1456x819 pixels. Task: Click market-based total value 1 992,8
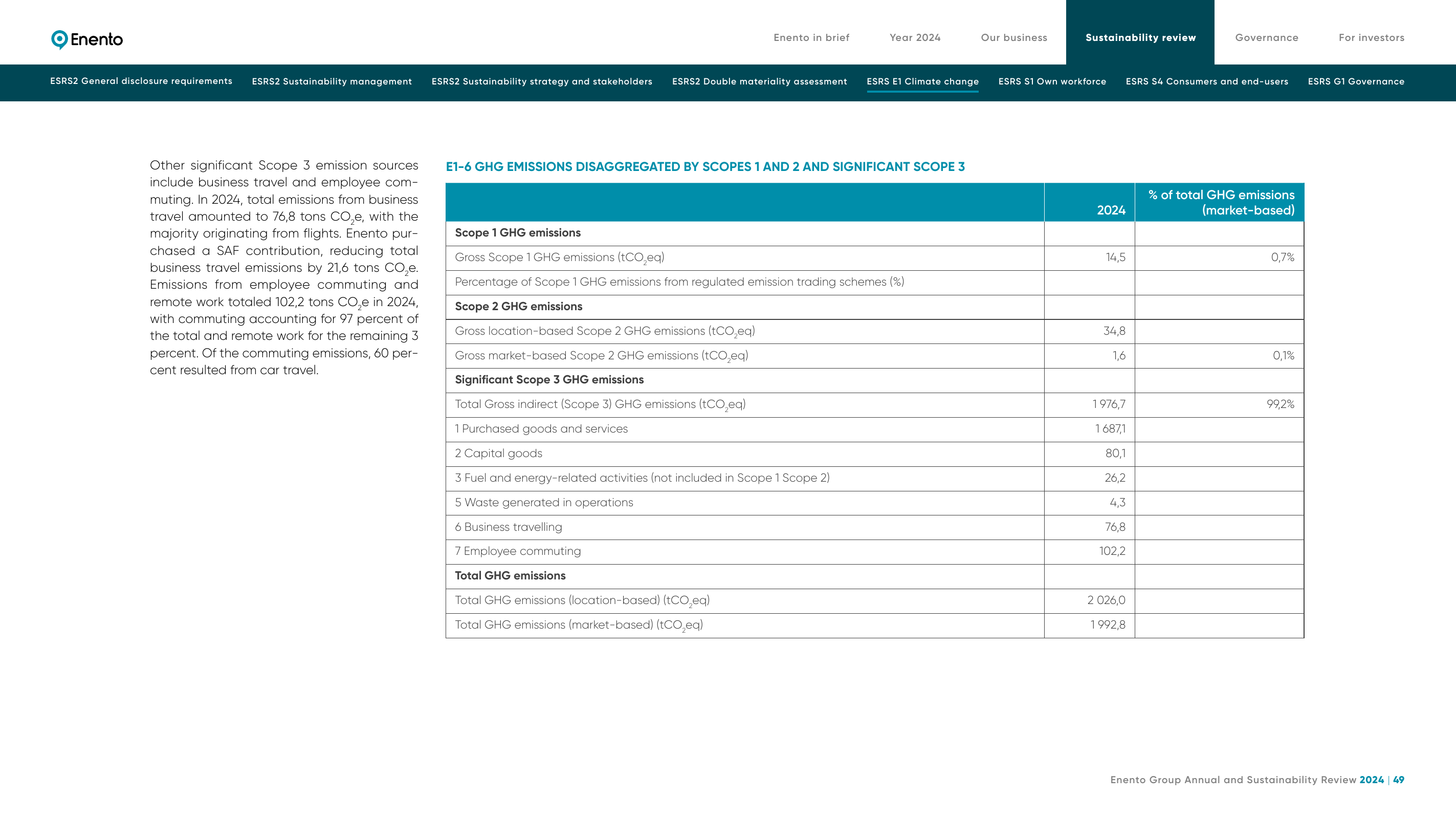pyautogui.click(x=1108, y=625)
